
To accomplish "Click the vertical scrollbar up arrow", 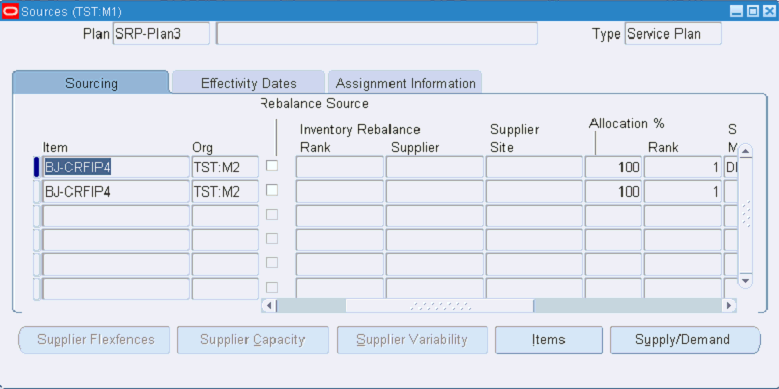I will (746, 151).
